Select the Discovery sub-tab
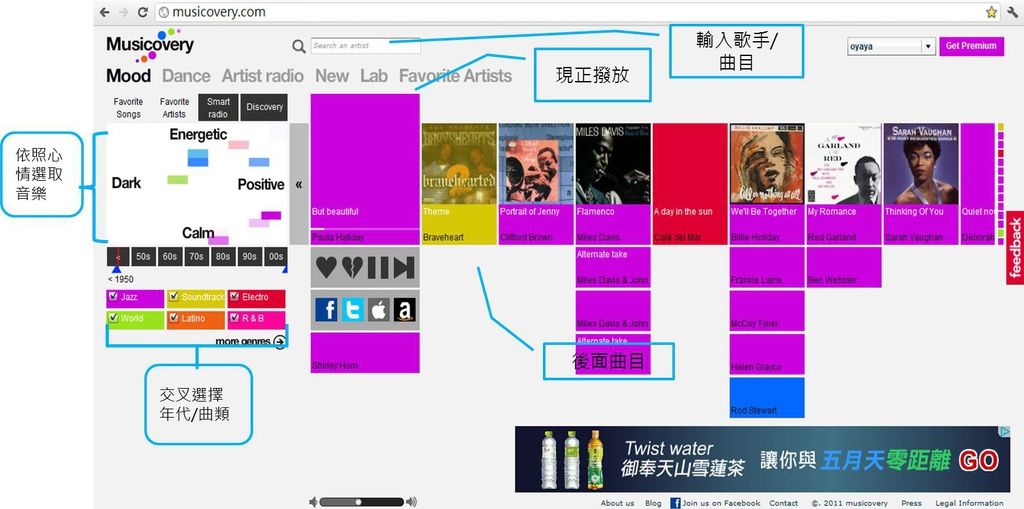The width and height of the screenshot is (1024, 509). (x=264, y=108)
